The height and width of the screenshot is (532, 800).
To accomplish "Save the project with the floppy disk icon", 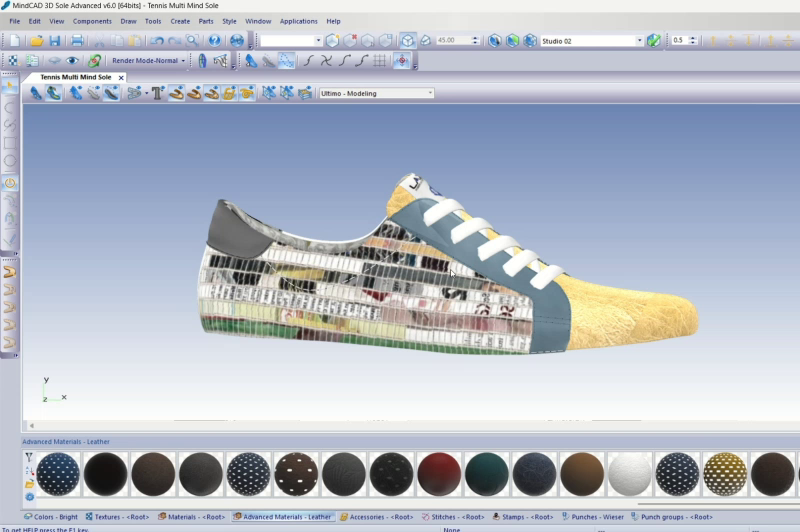I will tap(55, 41).
